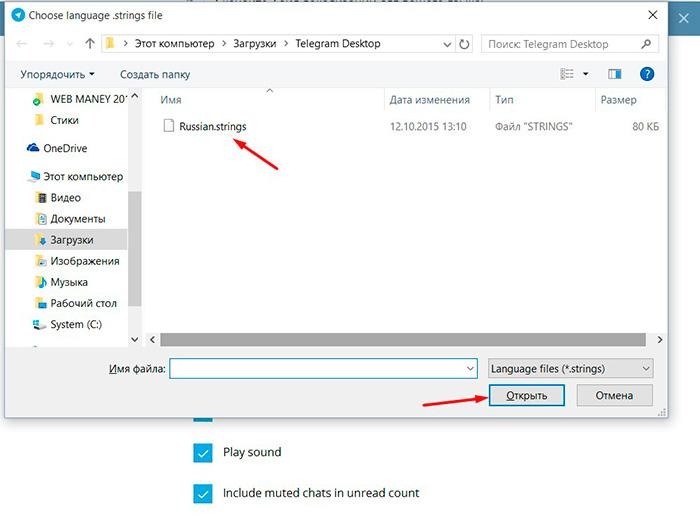Image resolution: width=700 pixels, height=528 pixels.
Task: Click the Файл "STRINGS" type cell
Action: pyautogui.click(x=533, y=126)
